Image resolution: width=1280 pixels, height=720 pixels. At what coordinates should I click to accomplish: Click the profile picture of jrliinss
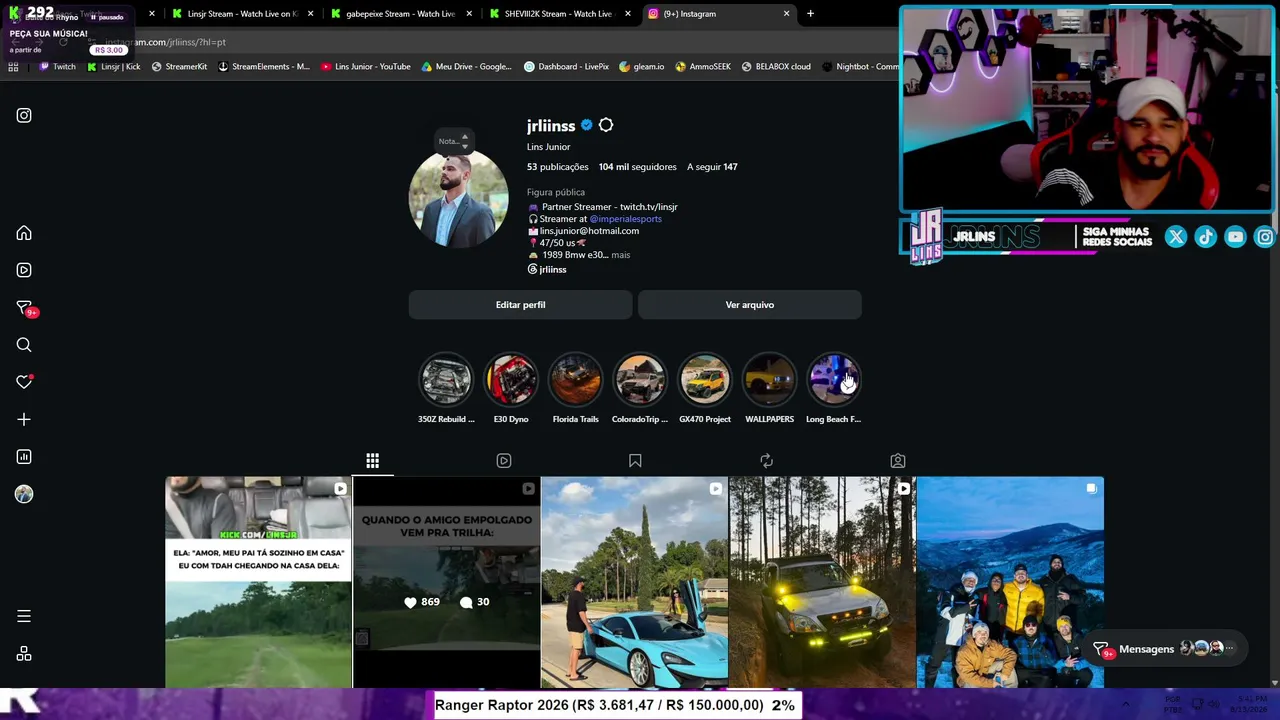pos(458,198)
